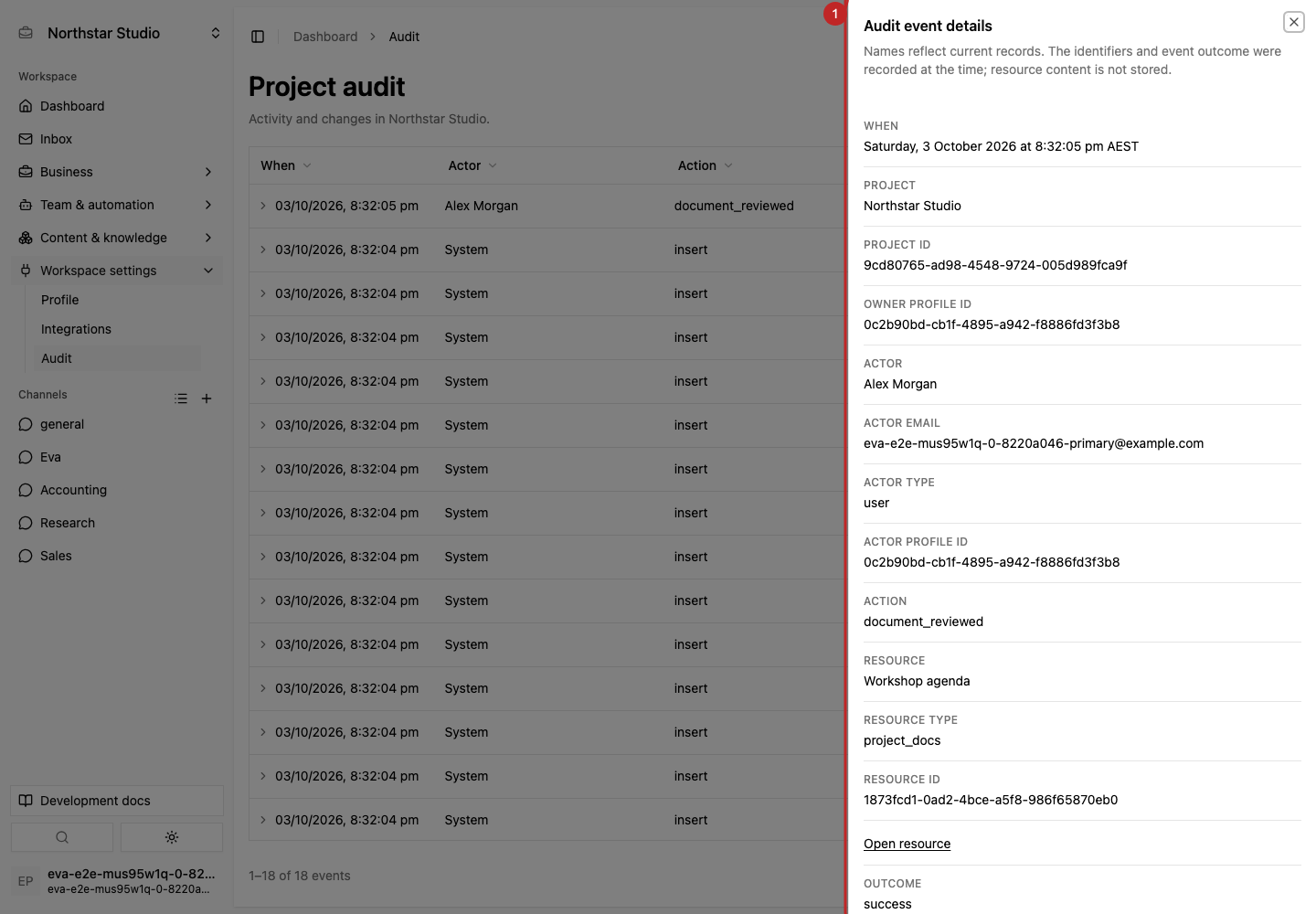Click the Dashboard breadcrumb link
Image resolution: width=1316 pixels, height=914 pixels.
coord(325,37)
